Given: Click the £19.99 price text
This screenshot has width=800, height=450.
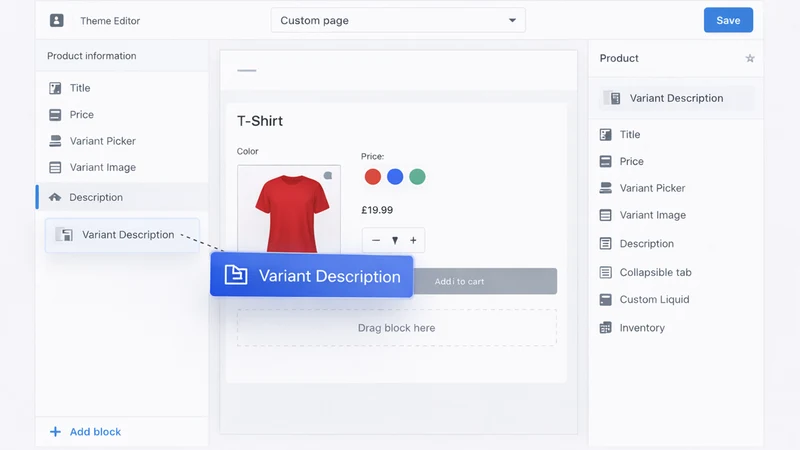Looking at the screenshot, I should [x=377, y=210].
